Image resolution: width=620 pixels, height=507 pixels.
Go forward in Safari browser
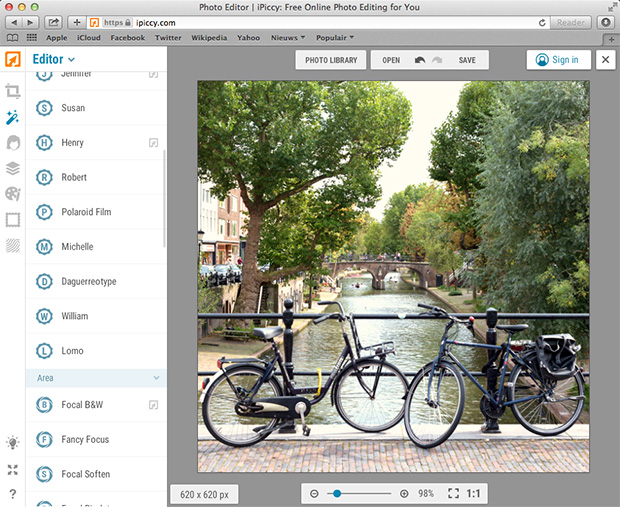tap(30, 23)
